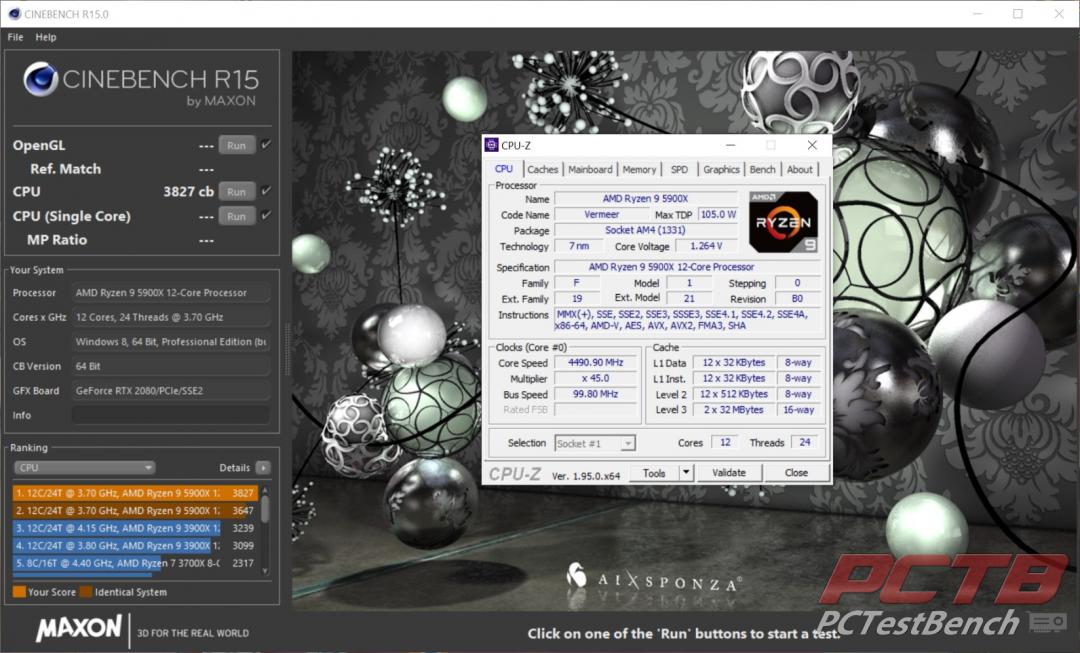Switch to the Bench tab
Screen dimensions: 1080x653
[x=762, y=169]
